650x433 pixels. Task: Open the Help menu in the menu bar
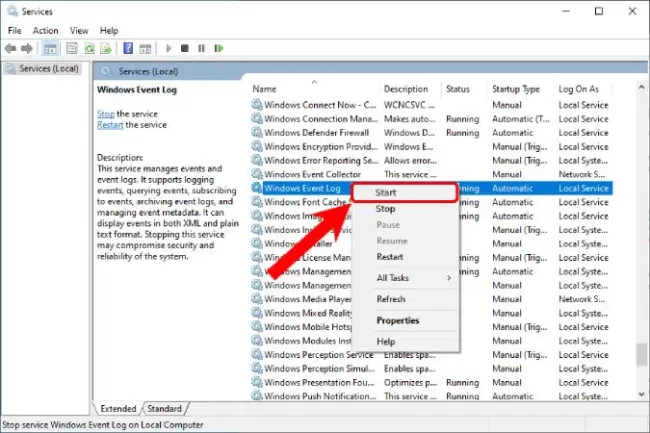(x=109, y=31)
